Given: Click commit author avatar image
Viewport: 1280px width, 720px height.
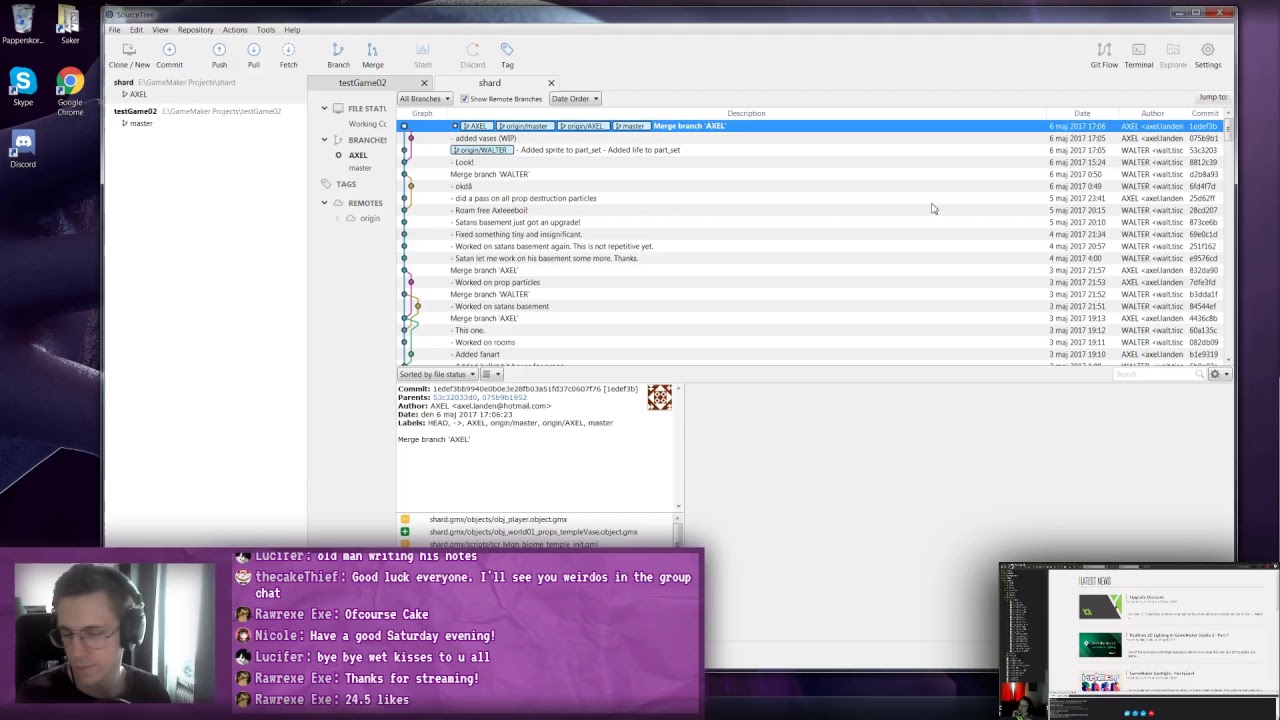Looking at the screenshot, I should [x=659, y=398].
